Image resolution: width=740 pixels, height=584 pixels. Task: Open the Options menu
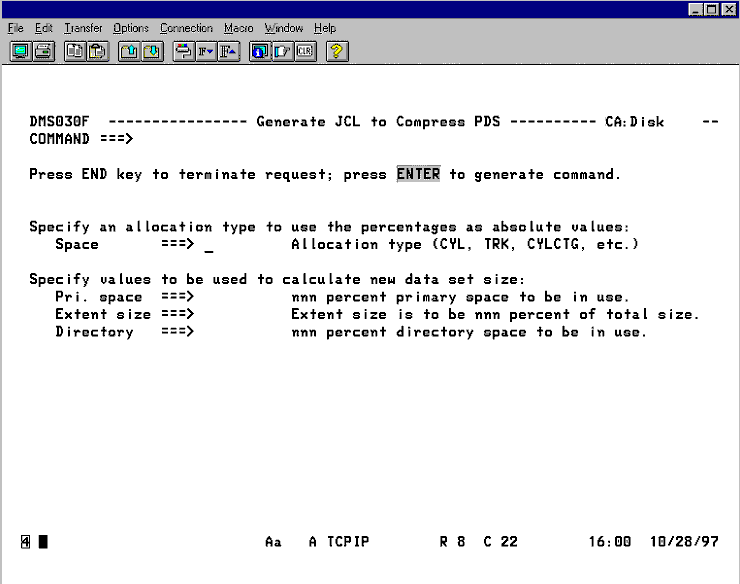click(131, 28)
